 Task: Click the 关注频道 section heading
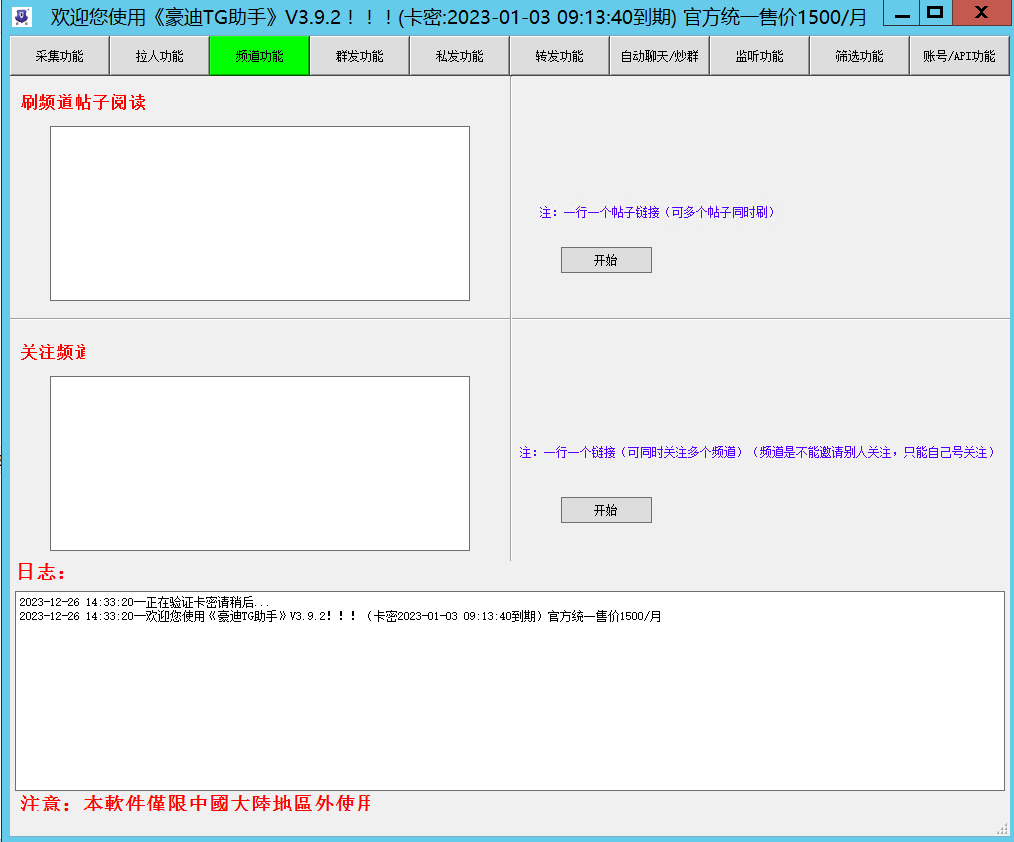[x=53, y=352]
